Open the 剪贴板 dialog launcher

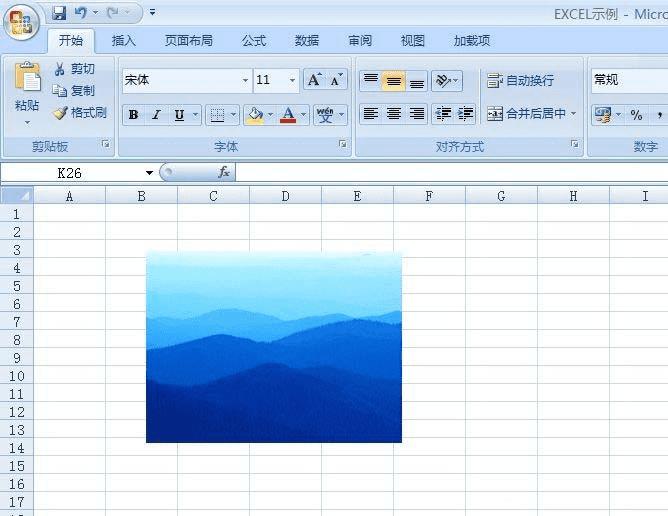tap(106, 144)
